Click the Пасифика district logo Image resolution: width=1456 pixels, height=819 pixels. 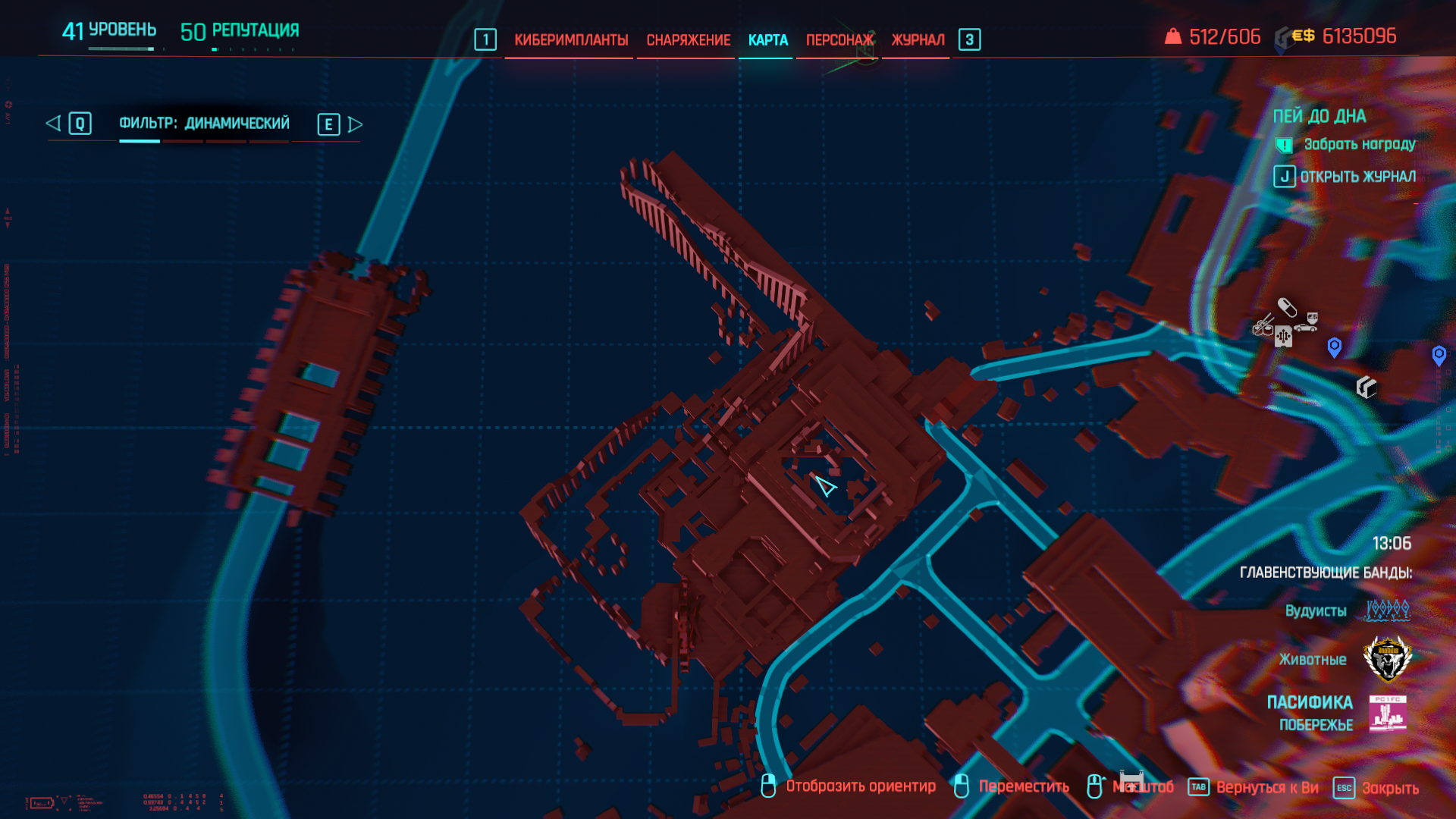[1388, 714]
